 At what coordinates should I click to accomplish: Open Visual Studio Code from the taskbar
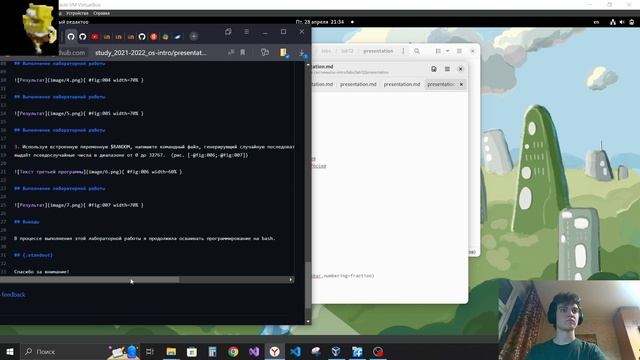pos(296,351)
